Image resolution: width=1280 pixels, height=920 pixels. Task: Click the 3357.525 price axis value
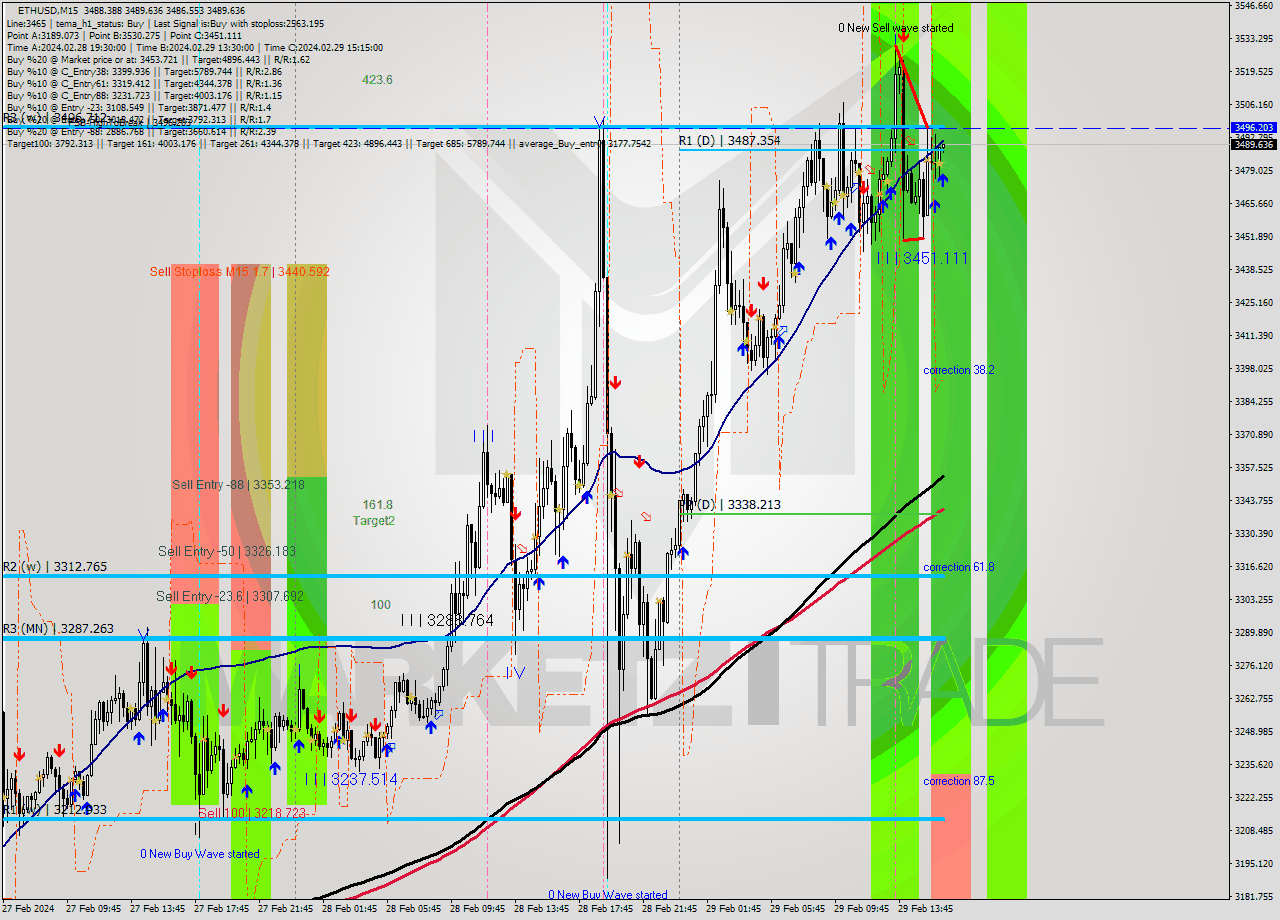(x=1254, y=468)
